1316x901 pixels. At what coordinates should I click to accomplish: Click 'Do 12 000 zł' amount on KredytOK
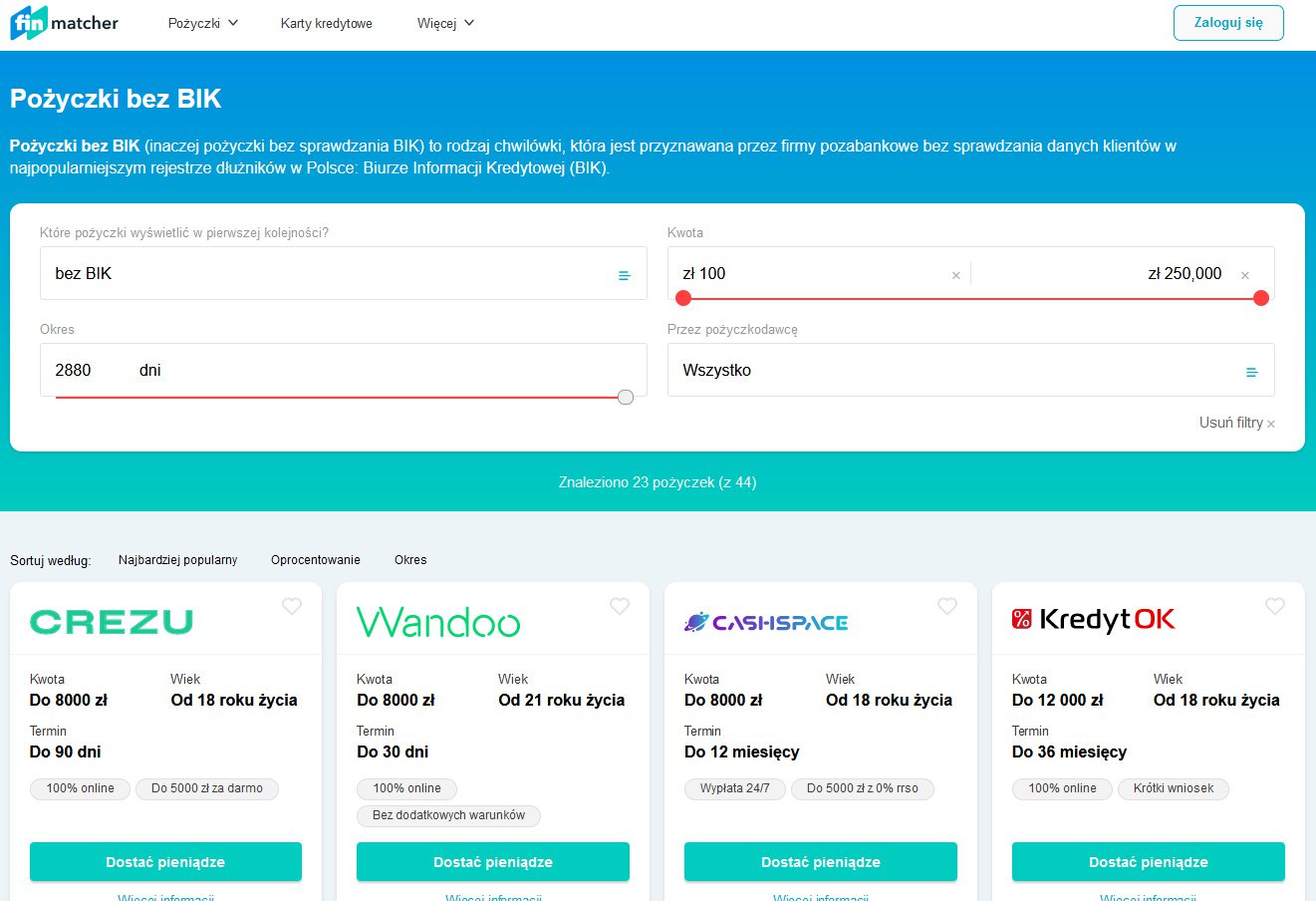coord(1058,700)
